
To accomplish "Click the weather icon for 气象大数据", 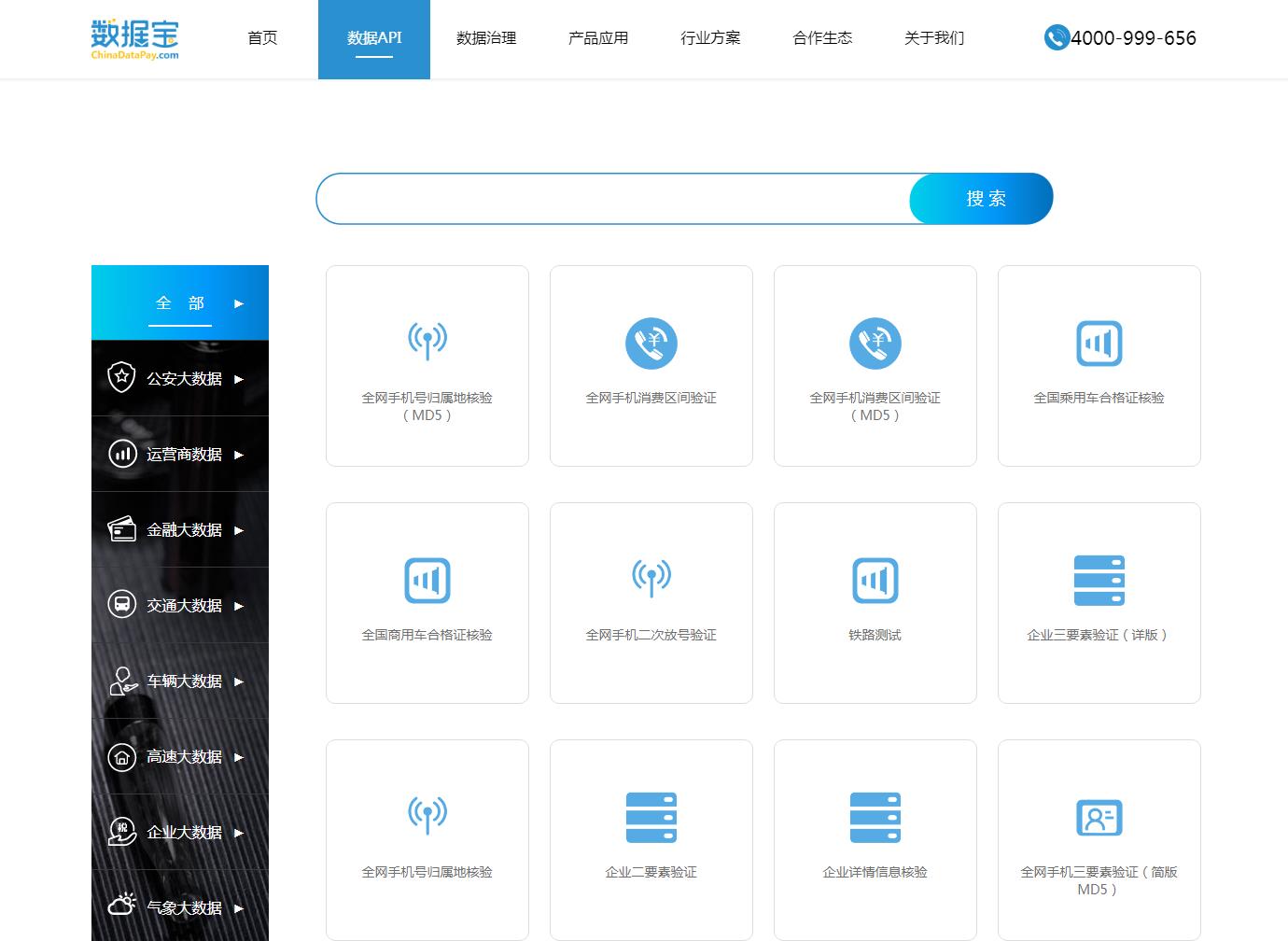I will tap(122, 904).
